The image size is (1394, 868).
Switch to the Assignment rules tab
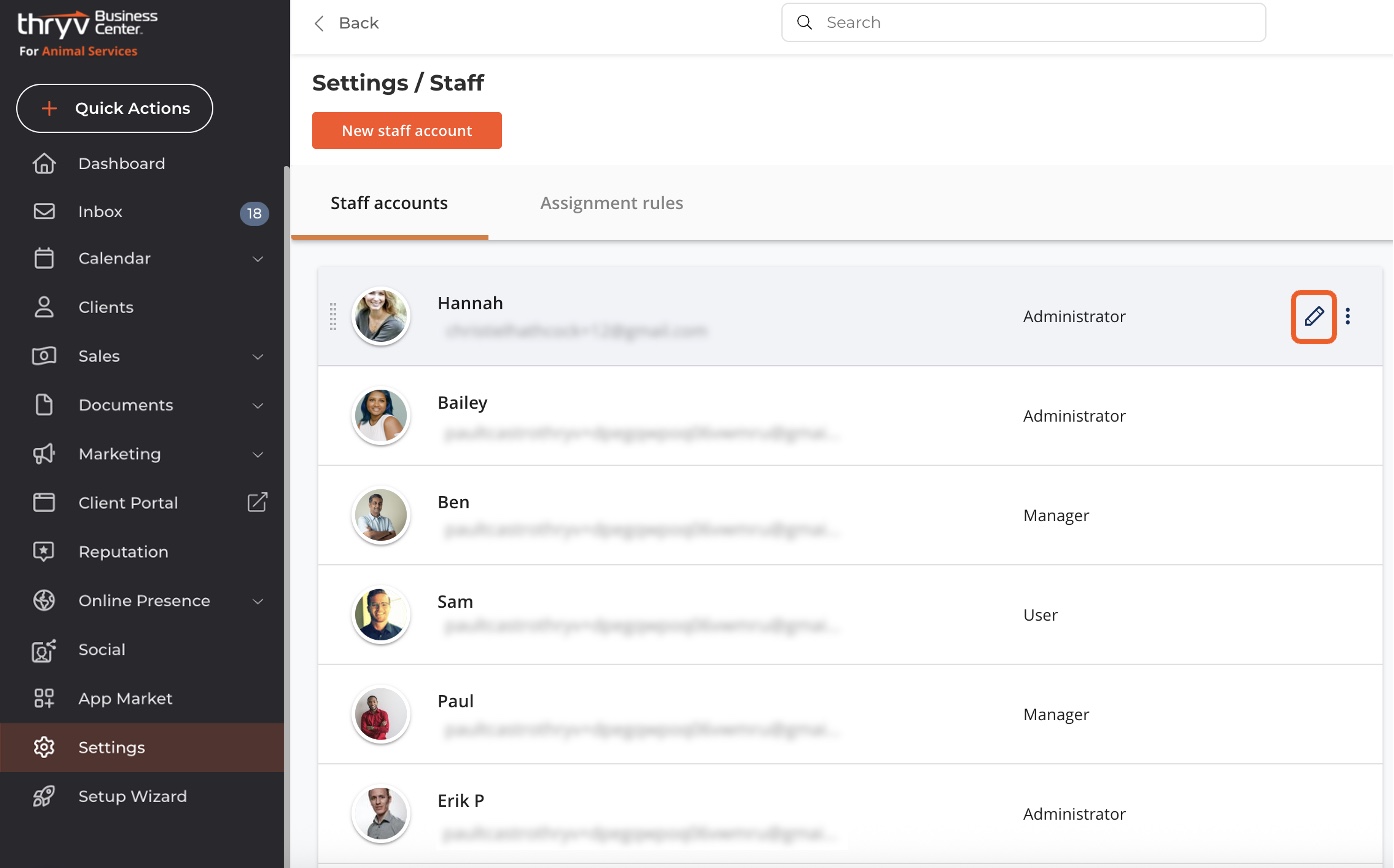(x=611, y=203)
